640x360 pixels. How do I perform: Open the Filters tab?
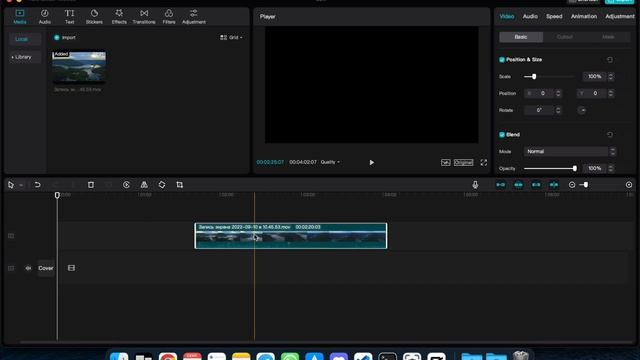pos(169,17)
